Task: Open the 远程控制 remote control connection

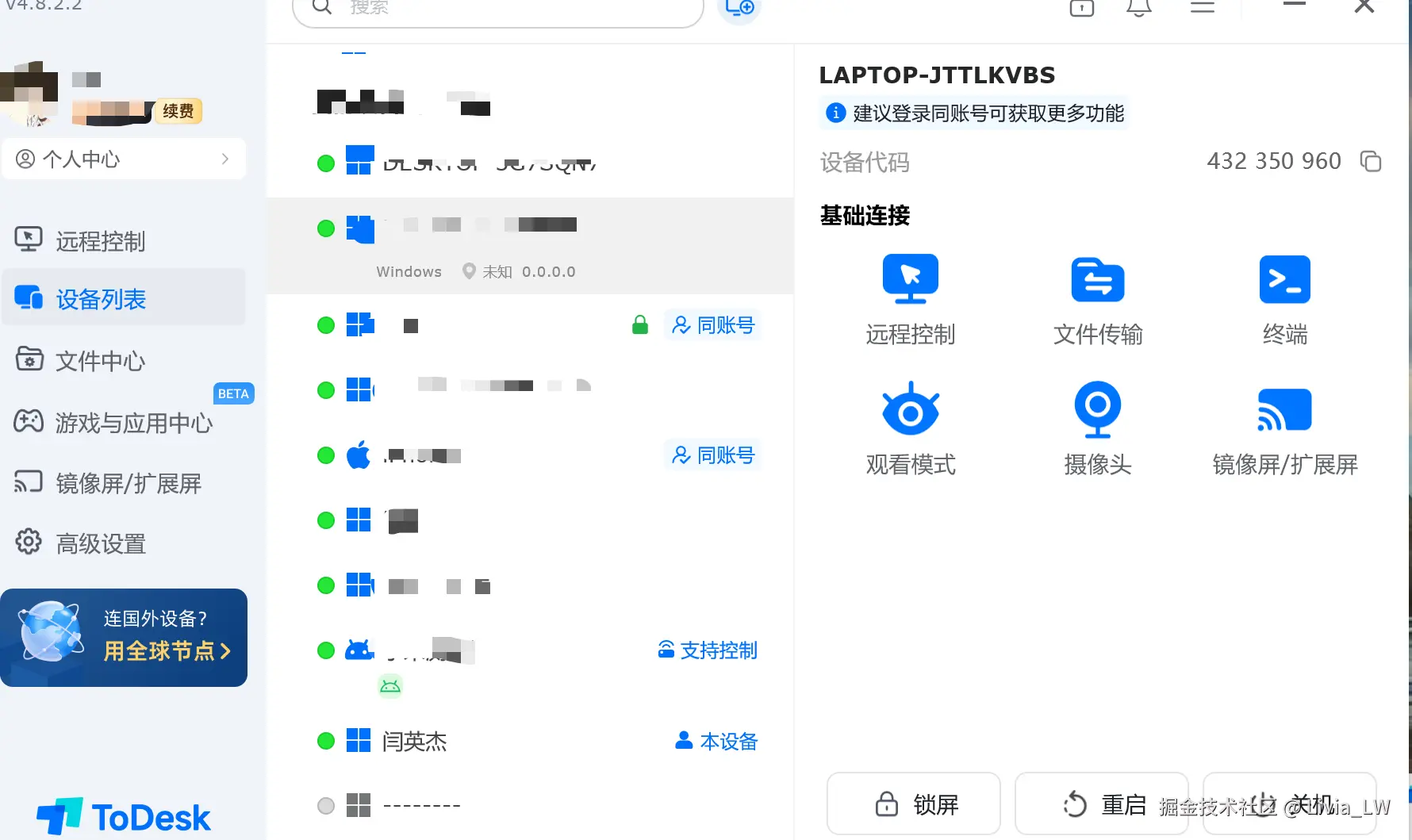Action: [x=911, y=300]
